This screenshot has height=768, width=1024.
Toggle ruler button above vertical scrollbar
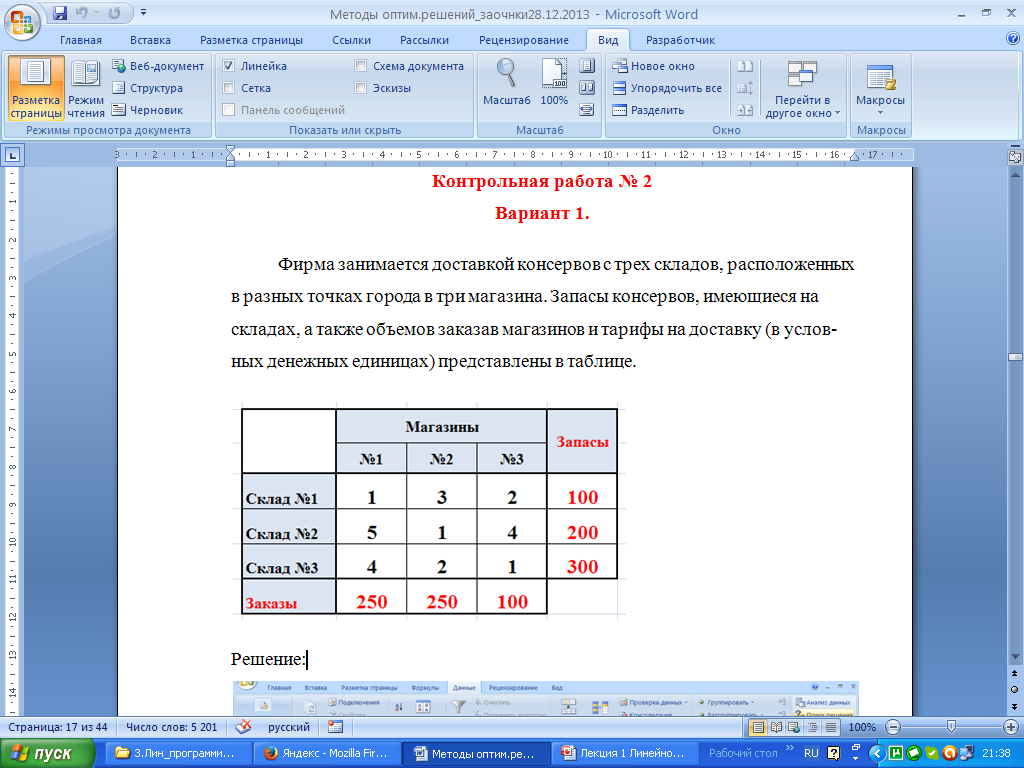coord(1015,157)
